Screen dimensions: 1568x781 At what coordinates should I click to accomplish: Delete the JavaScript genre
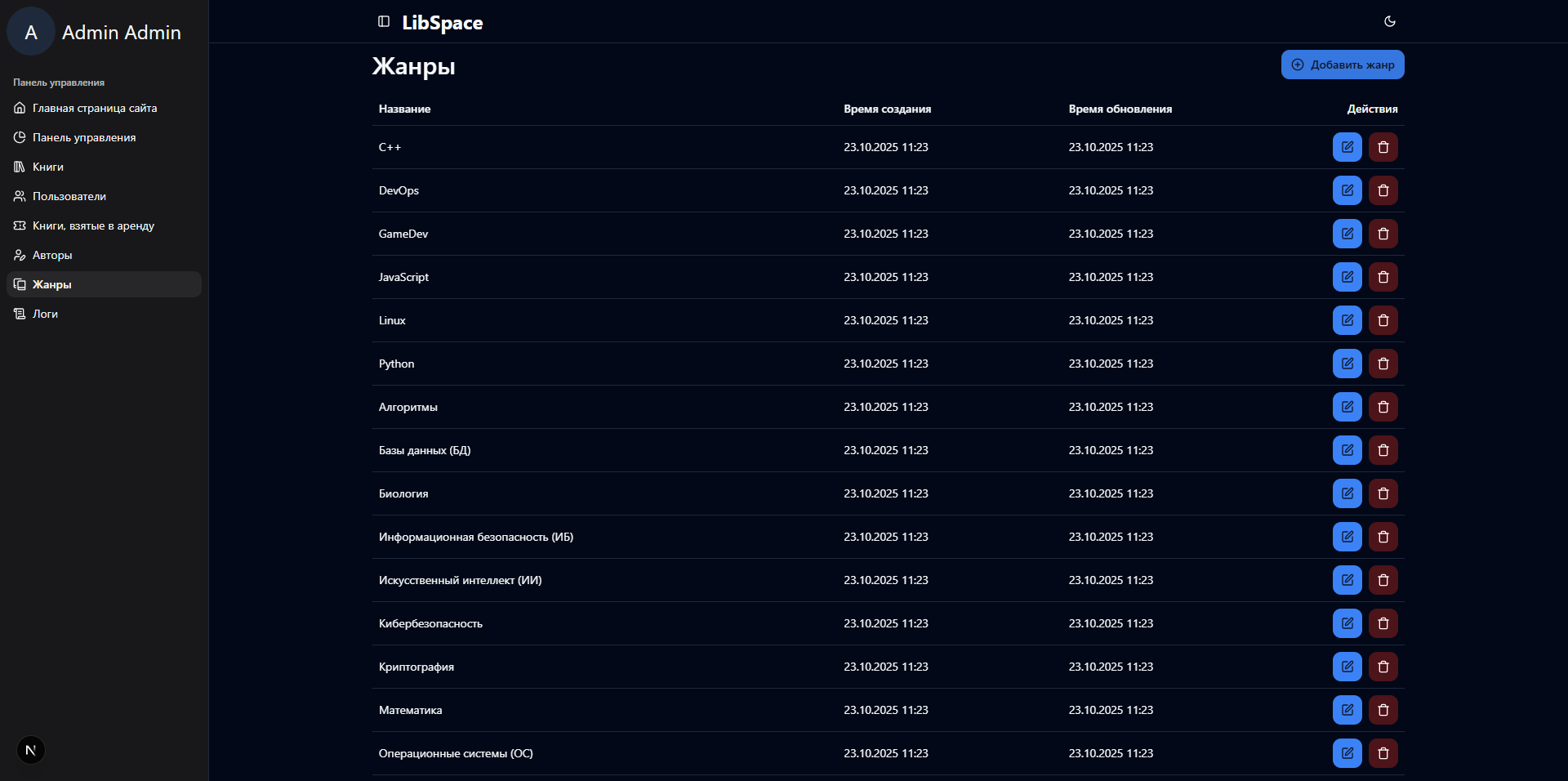(x=1383, y=277)
